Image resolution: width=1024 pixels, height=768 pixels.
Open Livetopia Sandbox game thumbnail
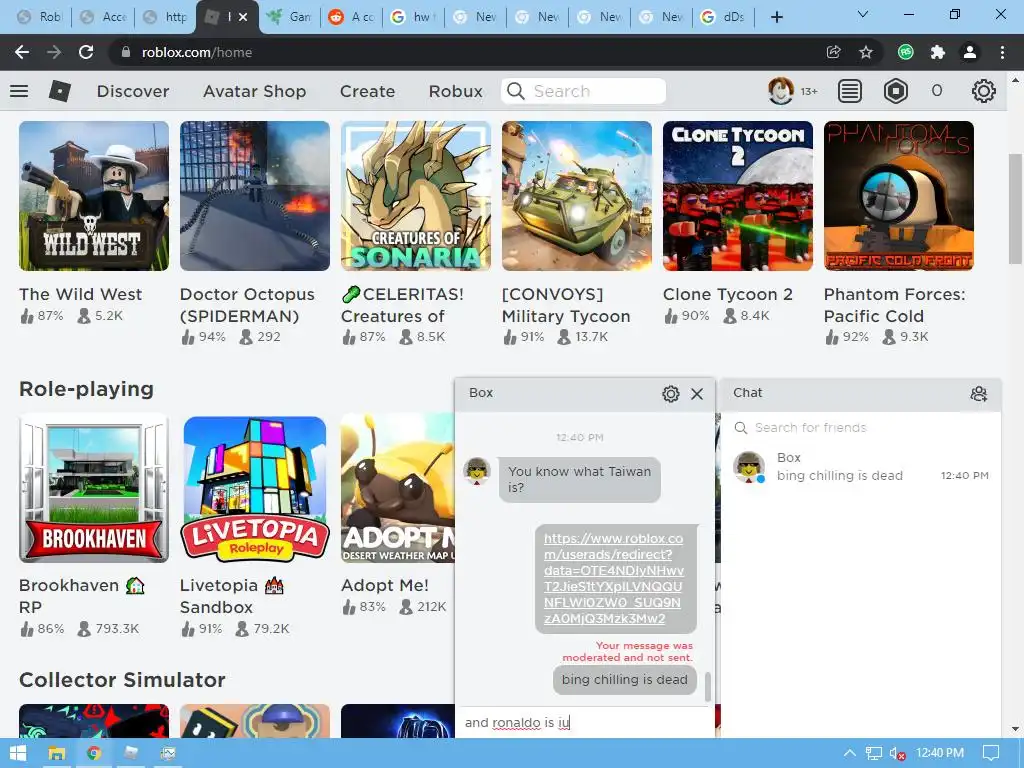255,488
